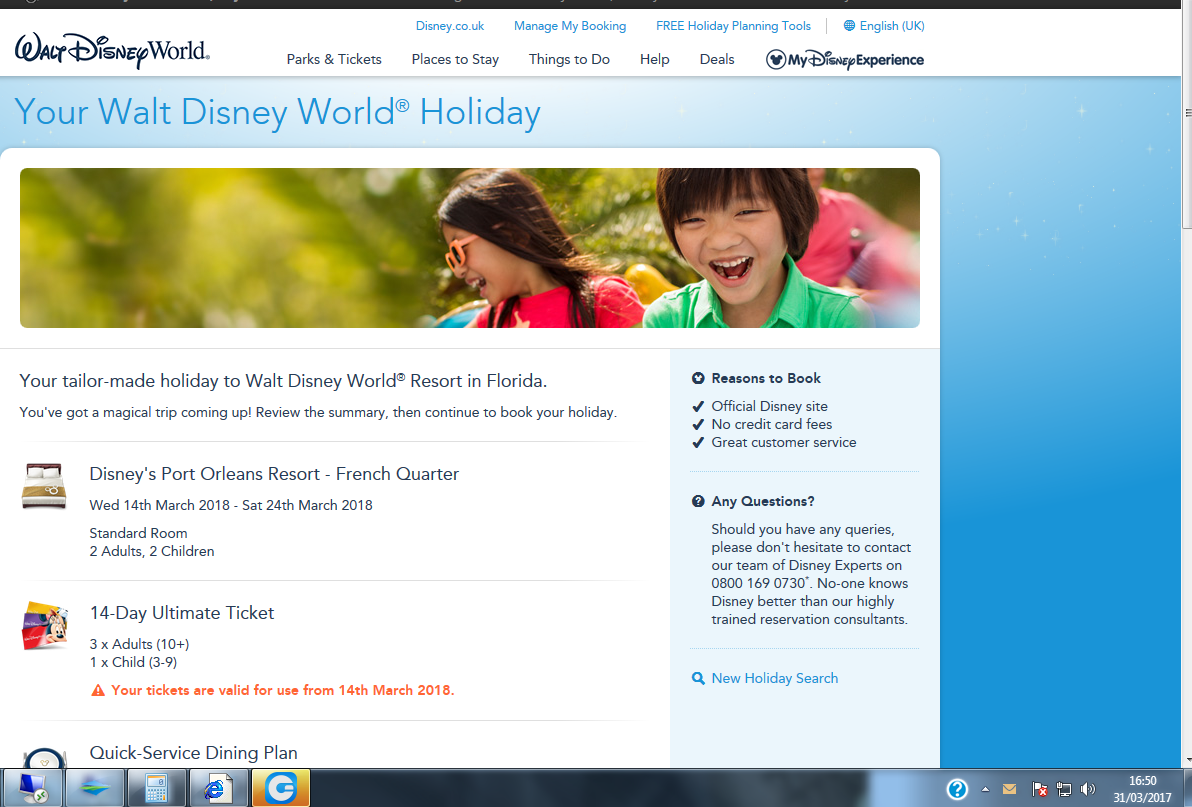Viewport: 1192px width, 807px height.
Task: Show hidden system tray icons
Action: click(x=985, y=790)
